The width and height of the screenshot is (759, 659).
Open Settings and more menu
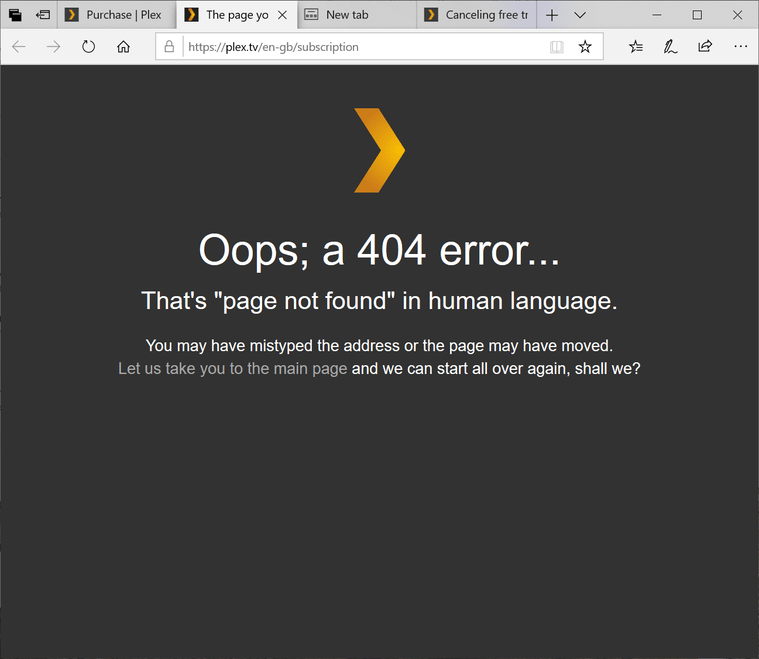coord(741,46)
